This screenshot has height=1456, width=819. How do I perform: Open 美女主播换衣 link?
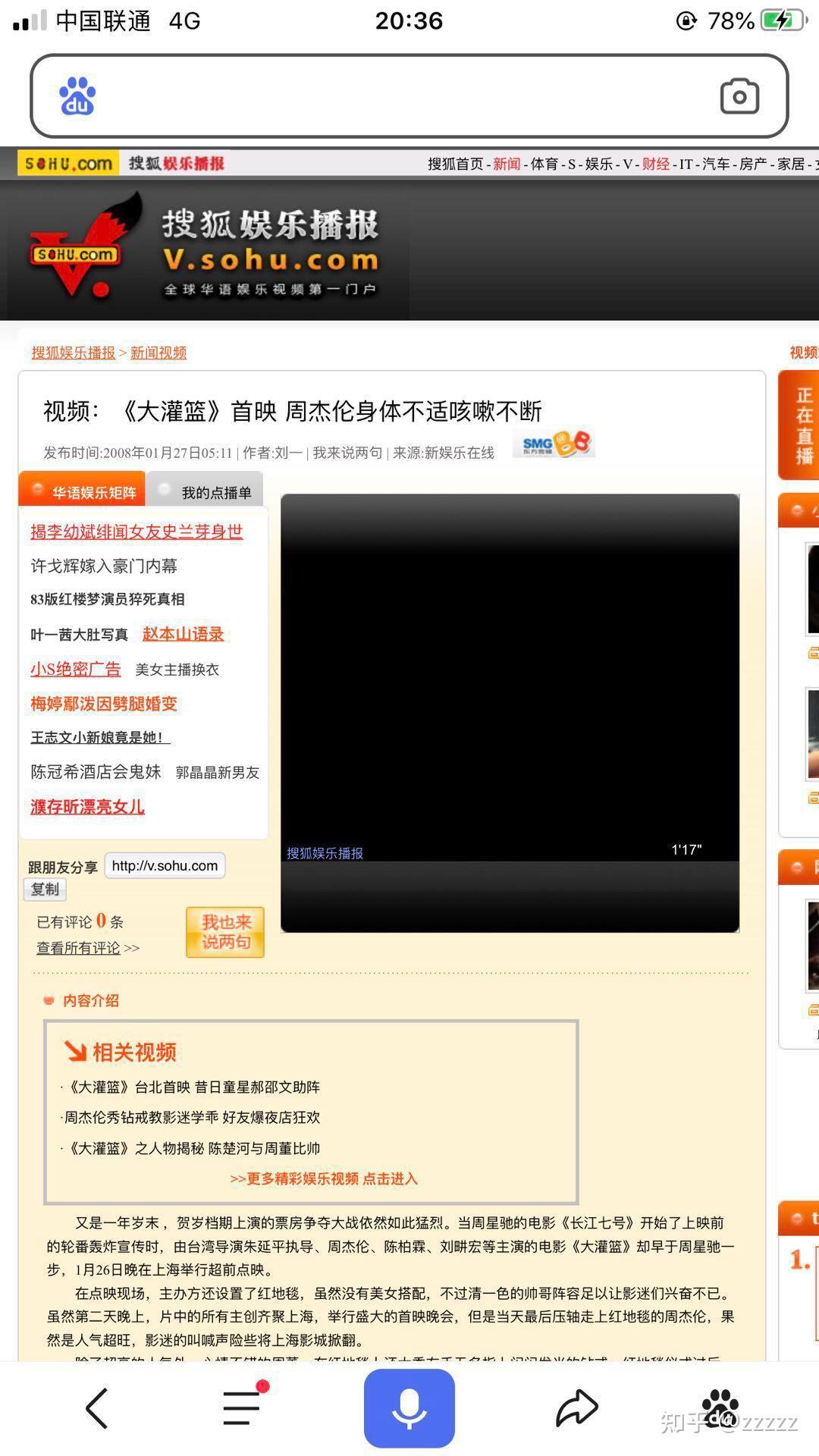tap(177, 670)
